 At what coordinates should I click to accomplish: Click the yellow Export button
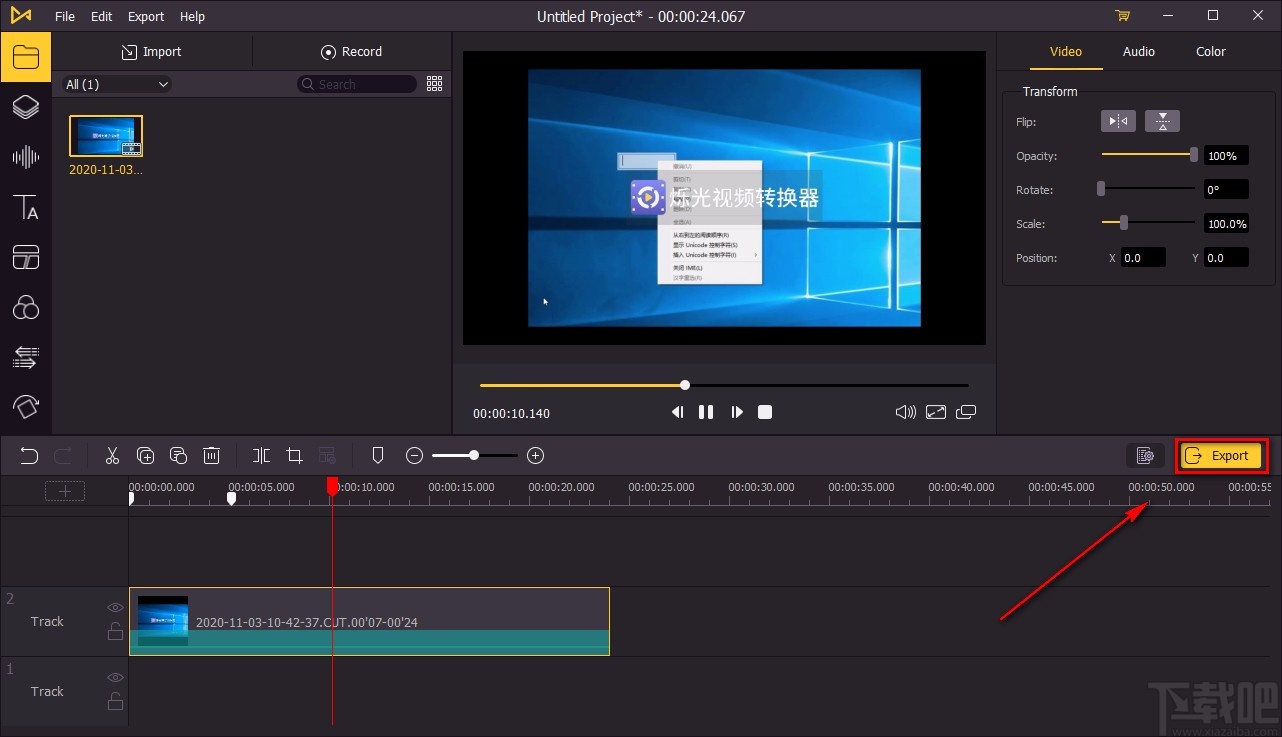[x=1220, y=456]
